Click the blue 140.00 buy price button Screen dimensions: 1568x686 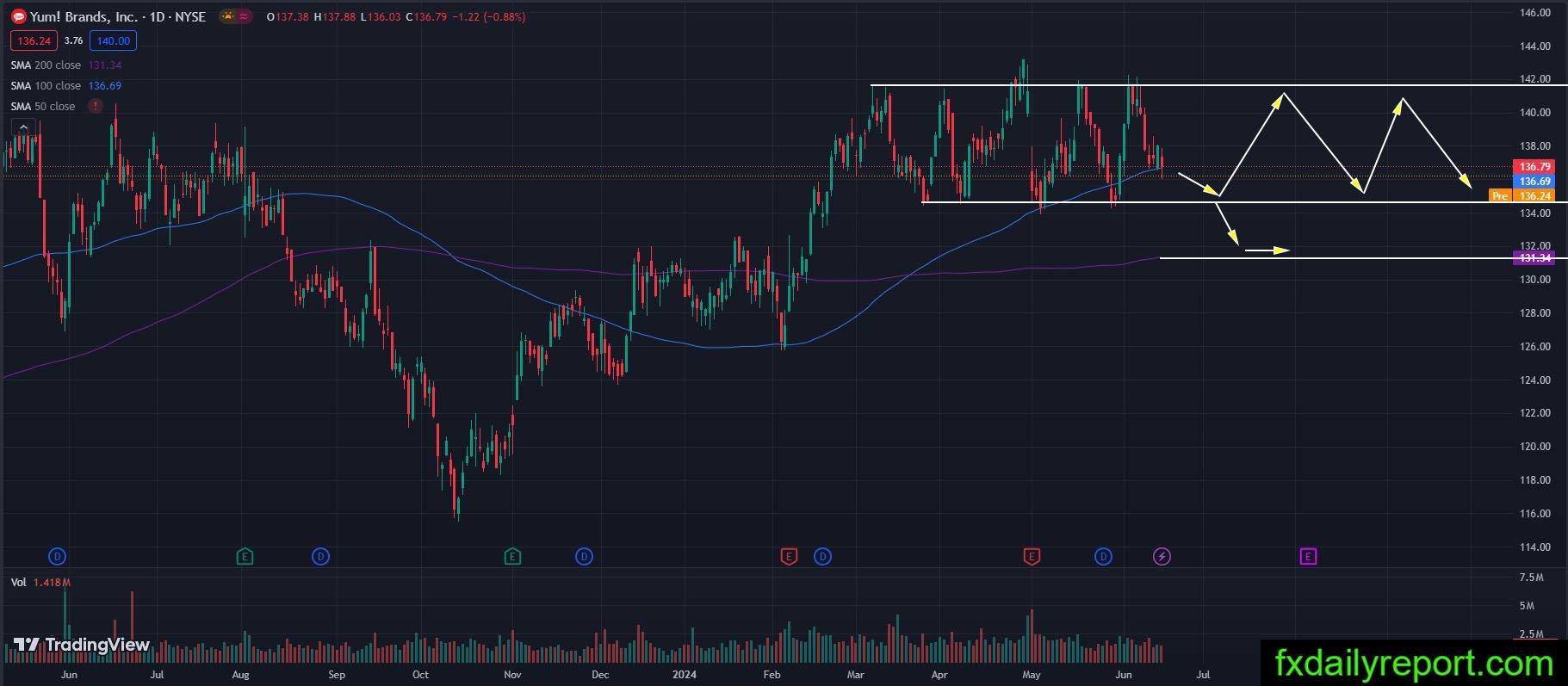[x=113, y=40]
